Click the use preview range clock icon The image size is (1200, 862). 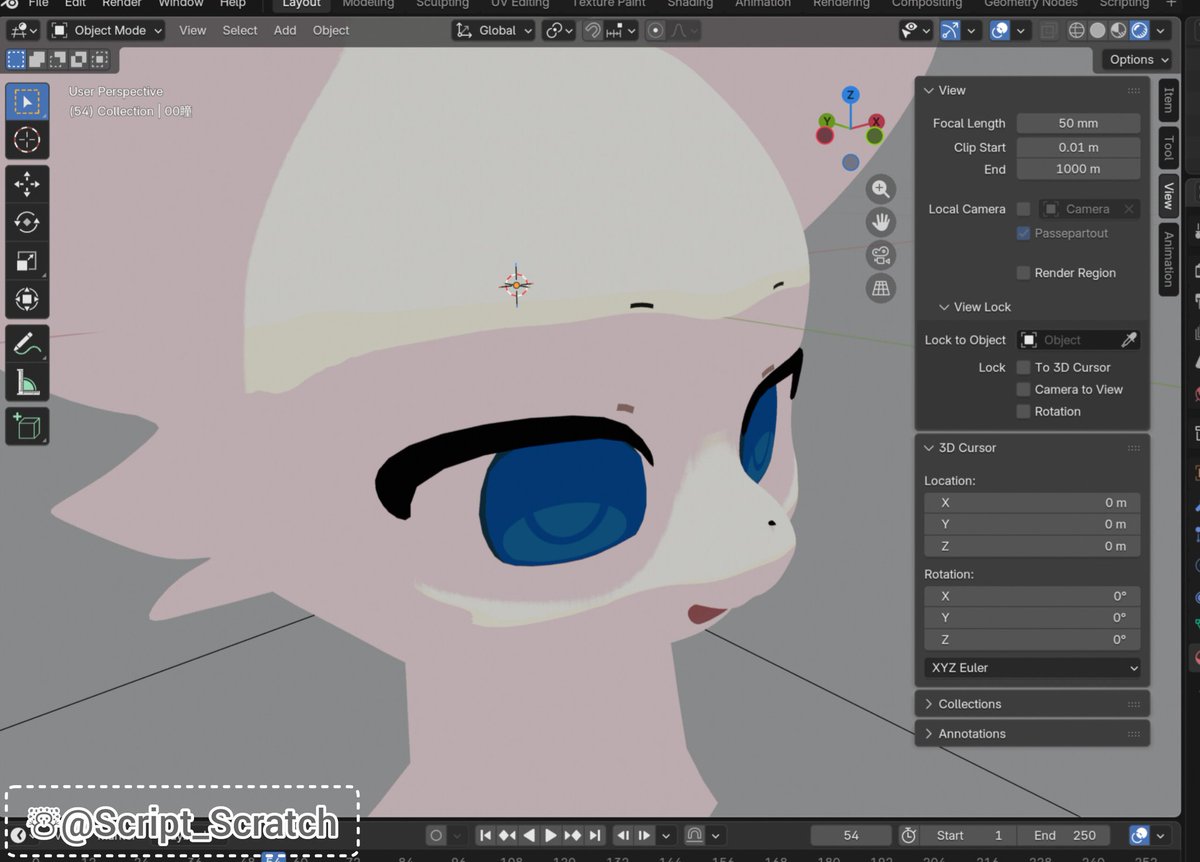(x=908, y=835)
